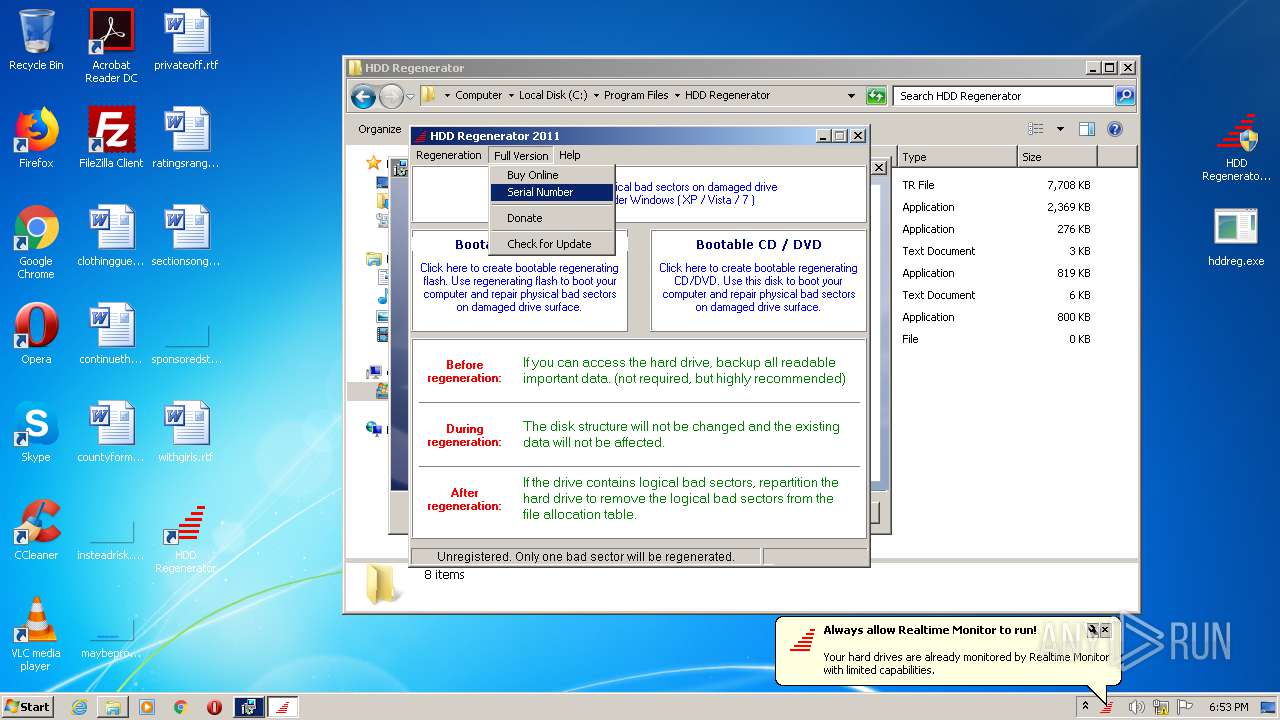The width and height of the screenshot is (1280, 720).
Task: Launch Acrobat Reader DC from desktop
Action: [111, 45]
